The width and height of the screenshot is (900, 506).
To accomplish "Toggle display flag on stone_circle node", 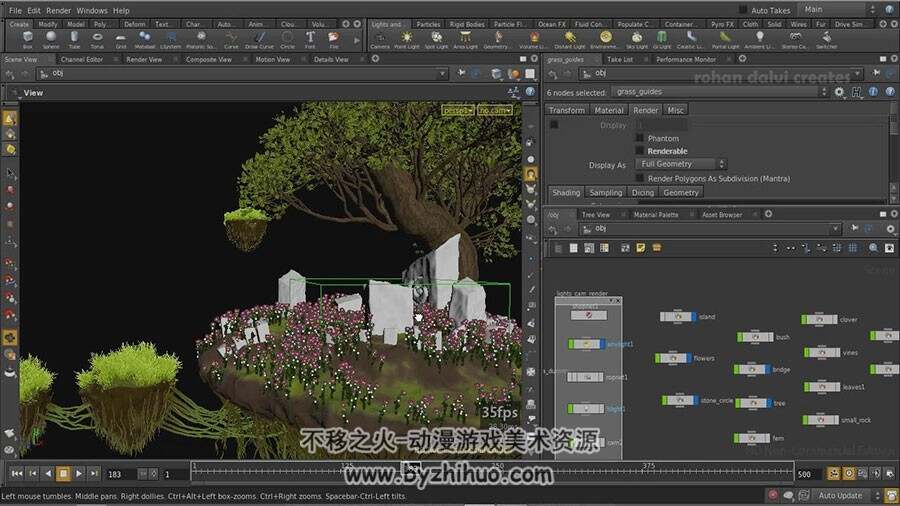I will 696,400.
